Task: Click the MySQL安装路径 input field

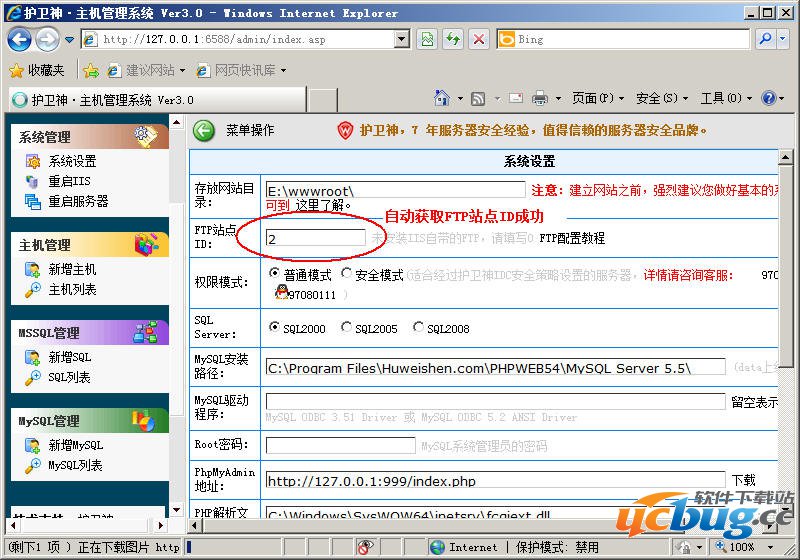Action: tap(495, 367)
